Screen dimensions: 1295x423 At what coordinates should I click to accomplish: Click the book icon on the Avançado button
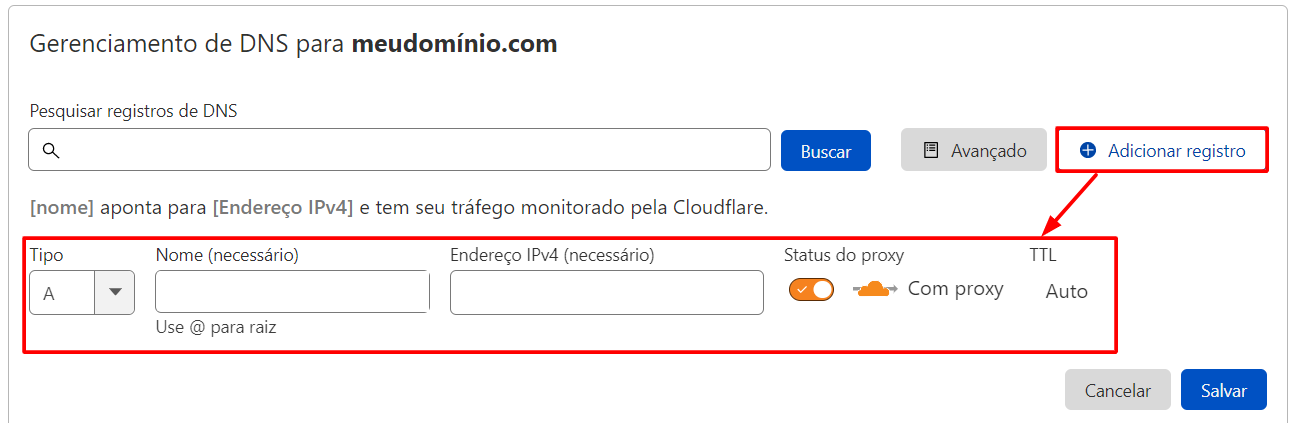[931, 150]
